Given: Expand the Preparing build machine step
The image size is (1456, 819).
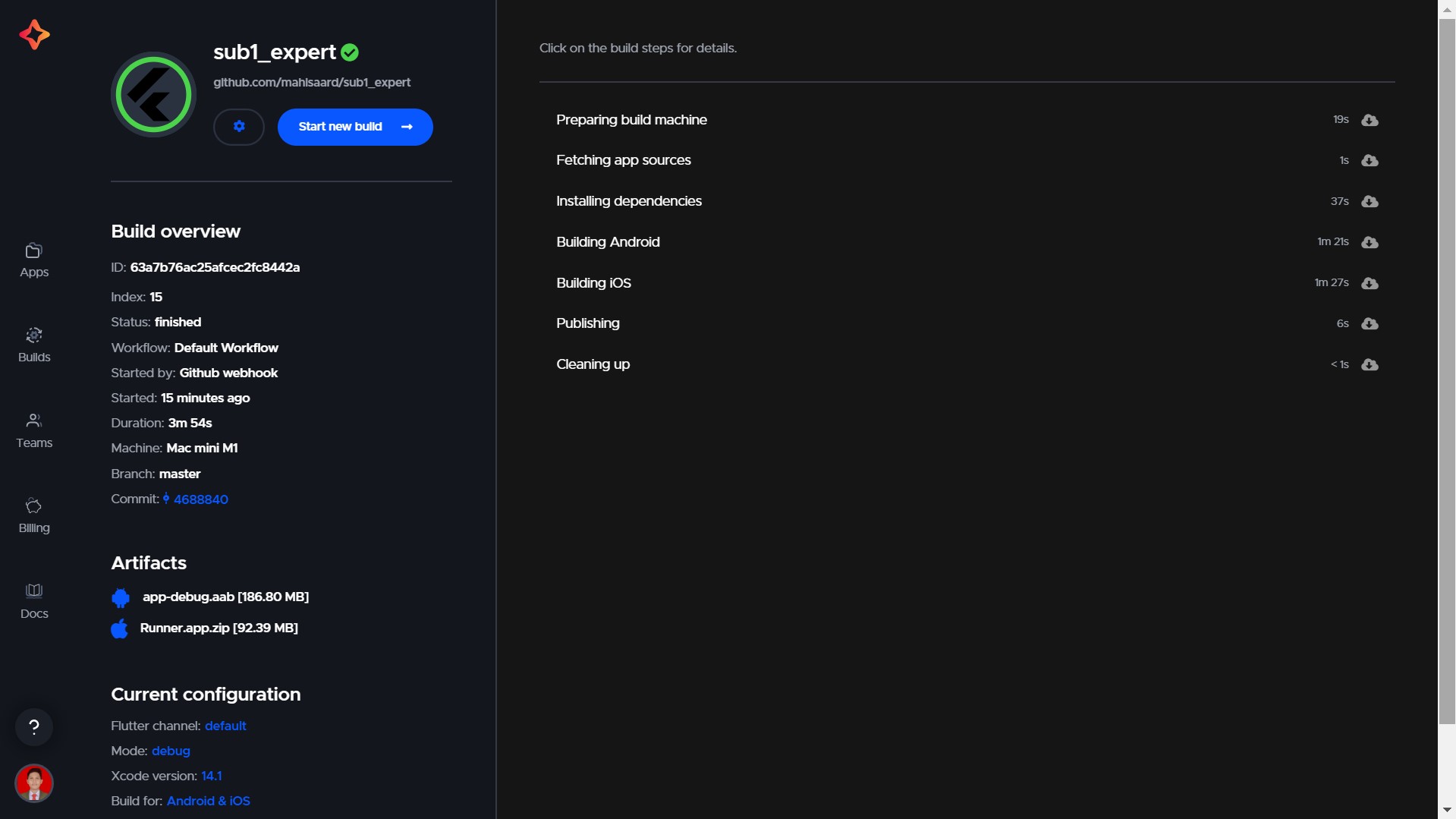Looking at the screenshot, I should [631, 119].
